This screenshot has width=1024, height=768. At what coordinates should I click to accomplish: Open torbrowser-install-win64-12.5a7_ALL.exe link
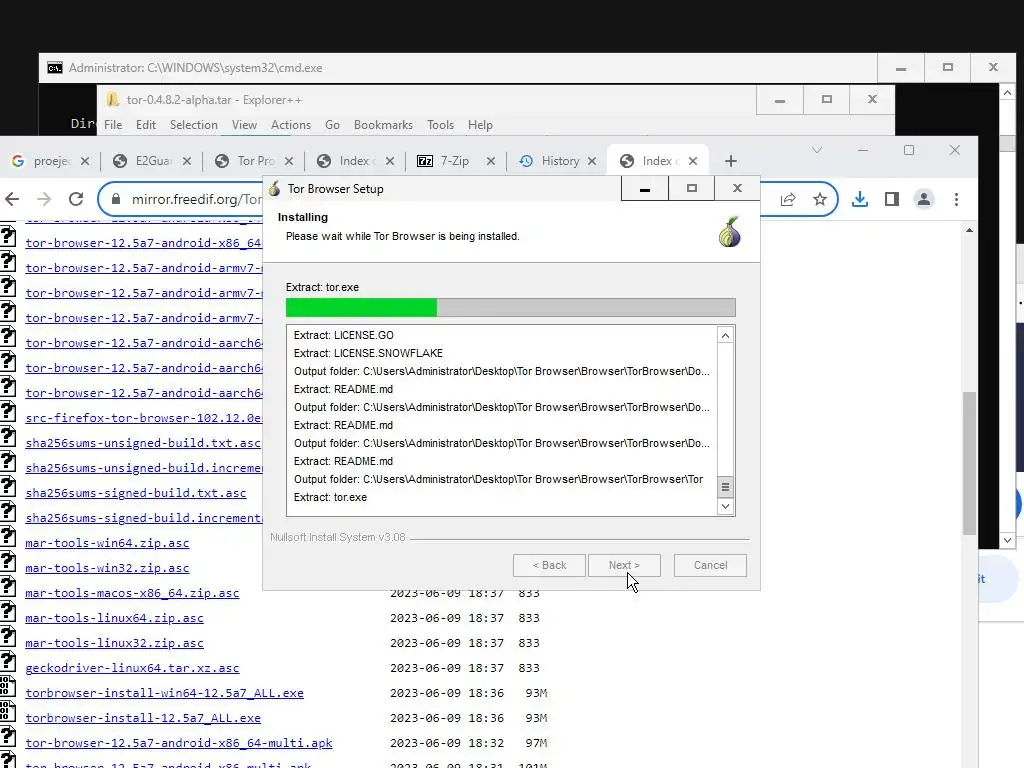pyautogui.click(x=165, y=693)
